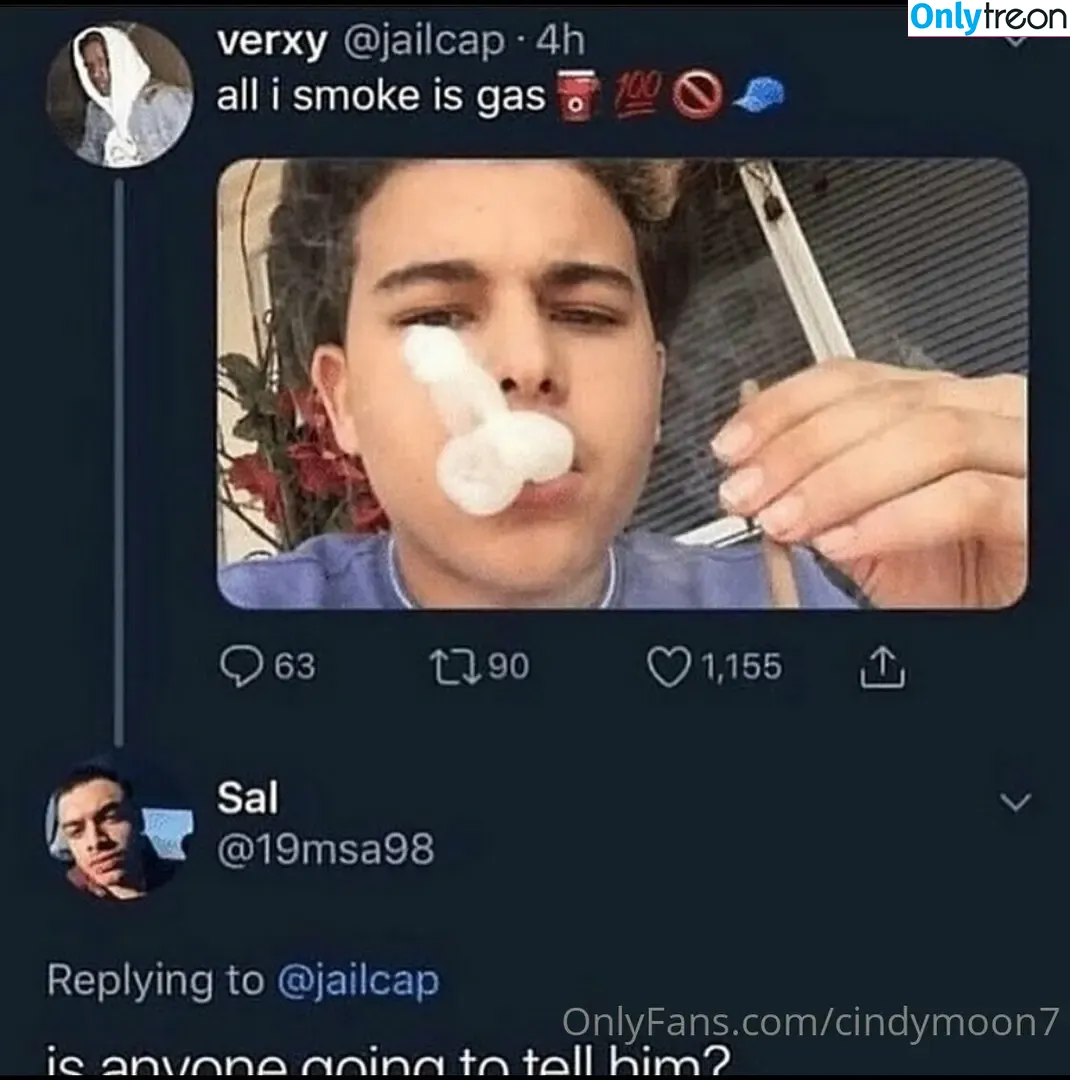Click the red prohibited sign emoji

697,95
